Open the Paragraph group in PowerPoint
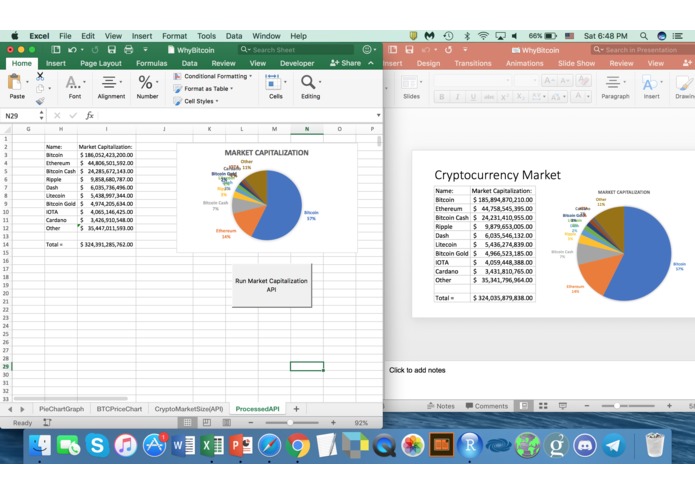The height and width of the screenshot is (494, 695). tap(615, 87)
